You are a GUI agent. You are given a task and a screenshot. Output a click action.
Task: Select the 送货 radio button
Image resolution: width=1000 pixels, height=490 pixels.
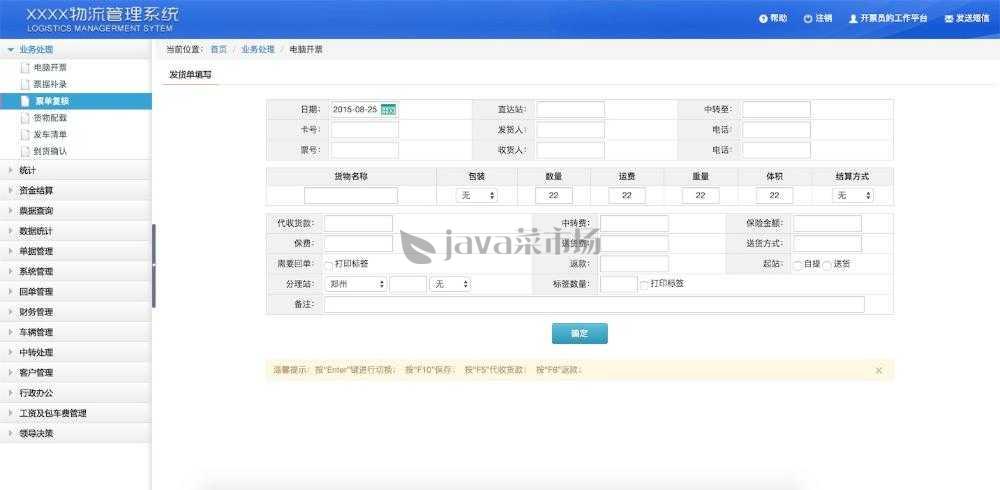click(x=827, y=264)
